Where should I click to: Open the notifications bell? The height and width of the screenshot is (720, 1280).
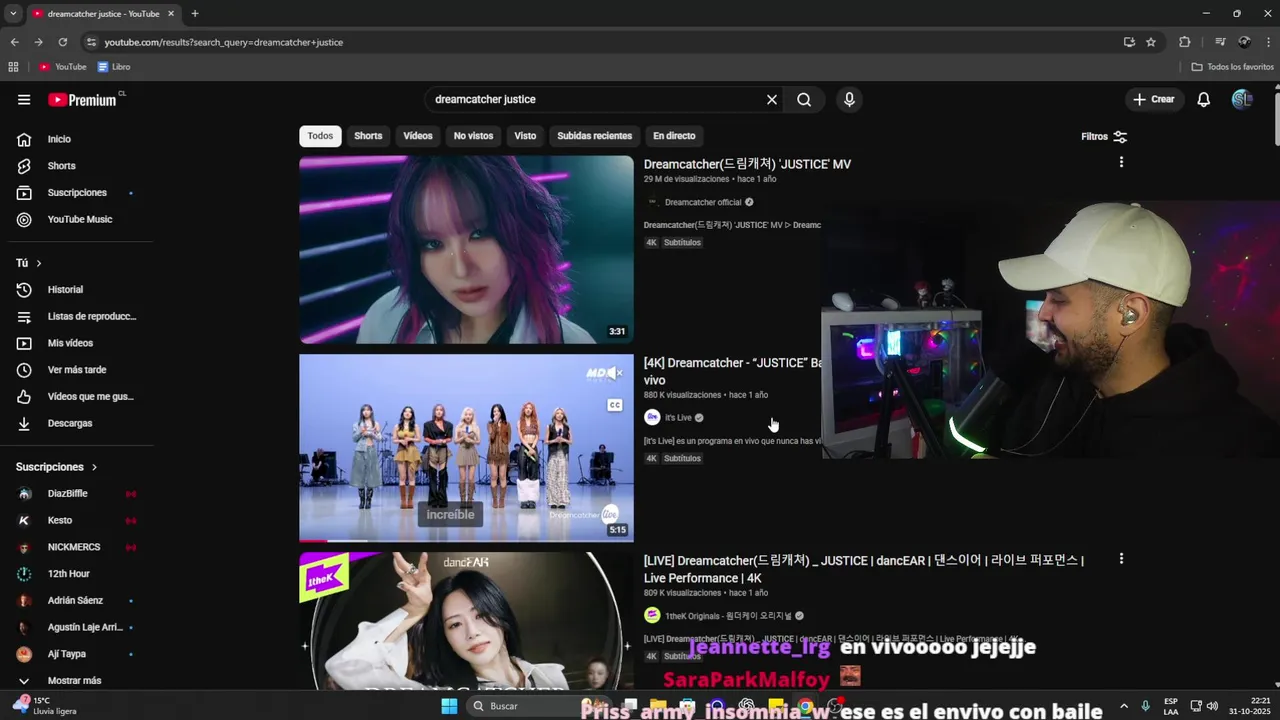tap(1204, 99)
